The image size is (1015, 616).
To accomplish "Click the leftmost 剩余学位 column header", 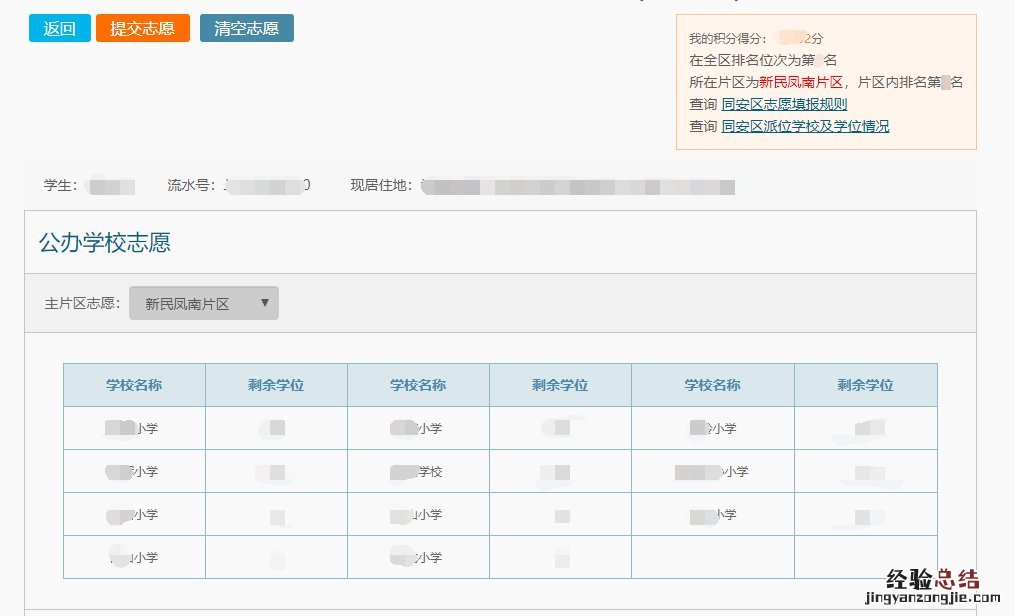I will [276, 385].
